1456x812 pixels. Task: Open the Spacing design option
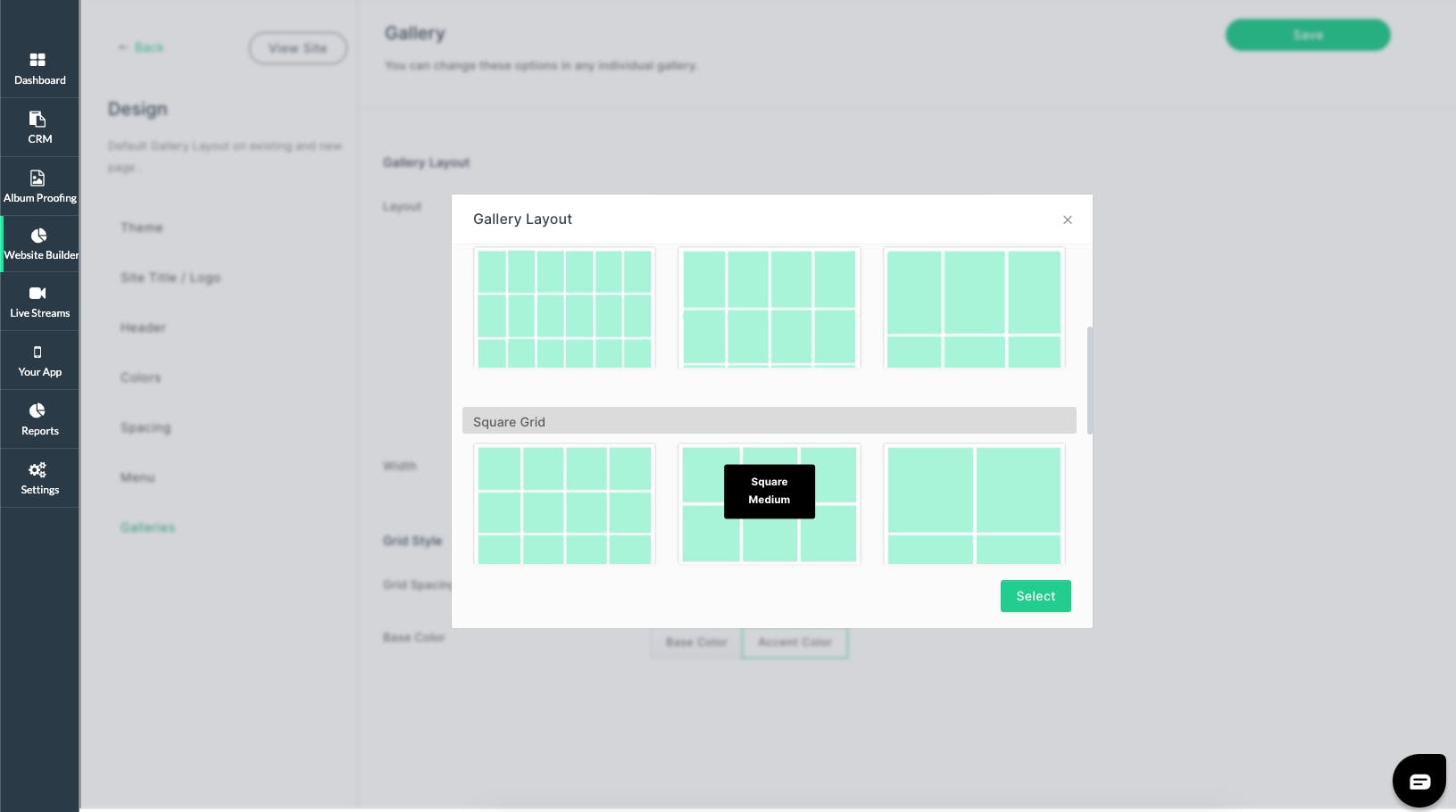pyautogui.click(x=146, y=427)
